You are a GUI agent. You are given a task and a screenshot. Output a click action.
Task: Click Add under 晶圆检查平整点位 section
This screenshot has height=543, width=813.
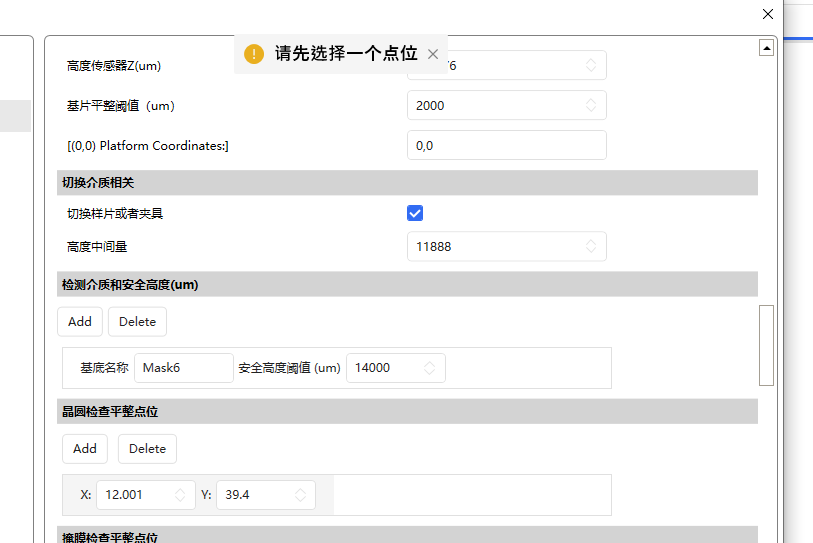tap(85, 448)
